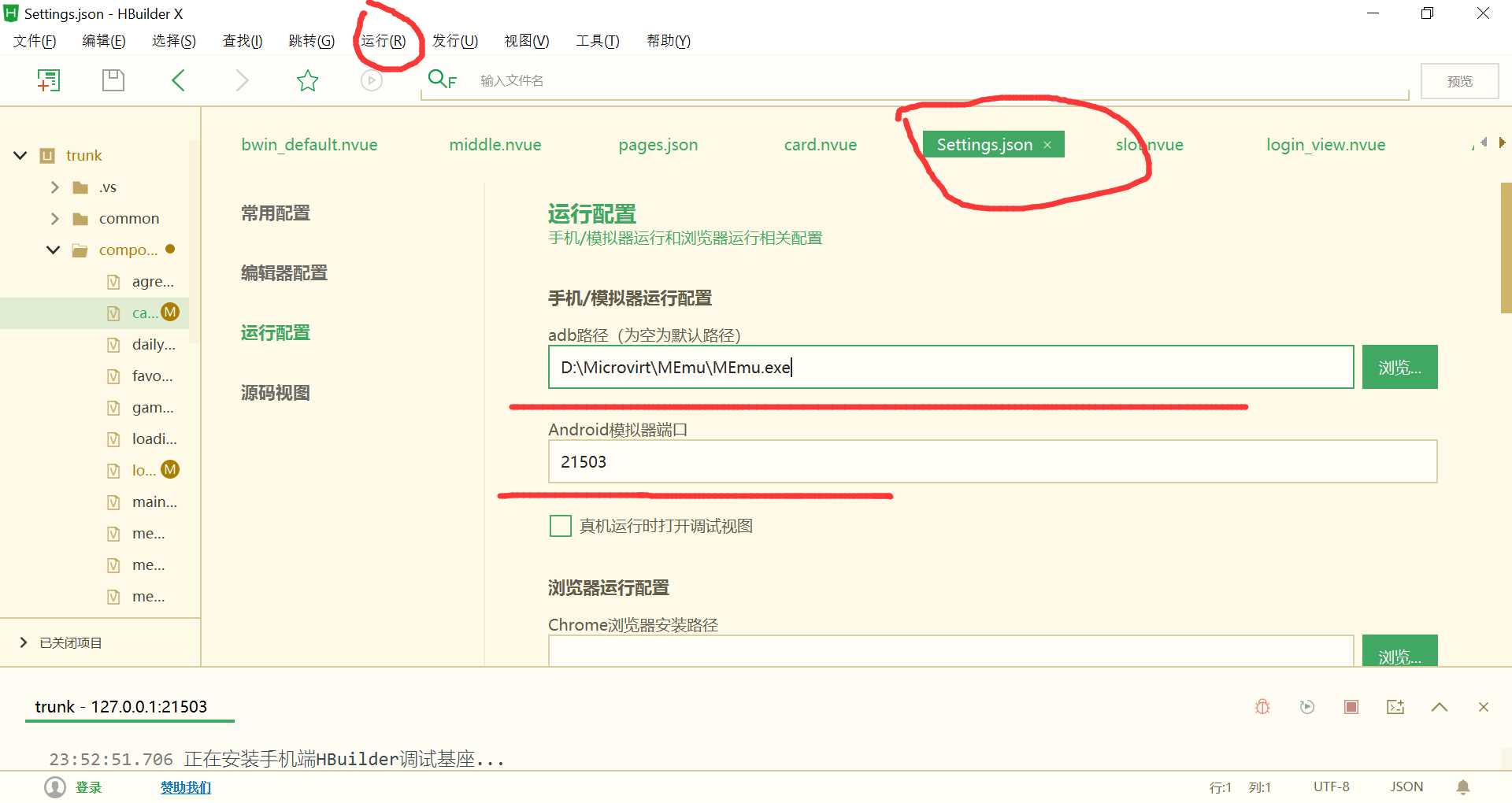The height and width of the screenshot is (803, 1512).
Task: Click the rerun icon in console panel
Action: coord(1307,707)
